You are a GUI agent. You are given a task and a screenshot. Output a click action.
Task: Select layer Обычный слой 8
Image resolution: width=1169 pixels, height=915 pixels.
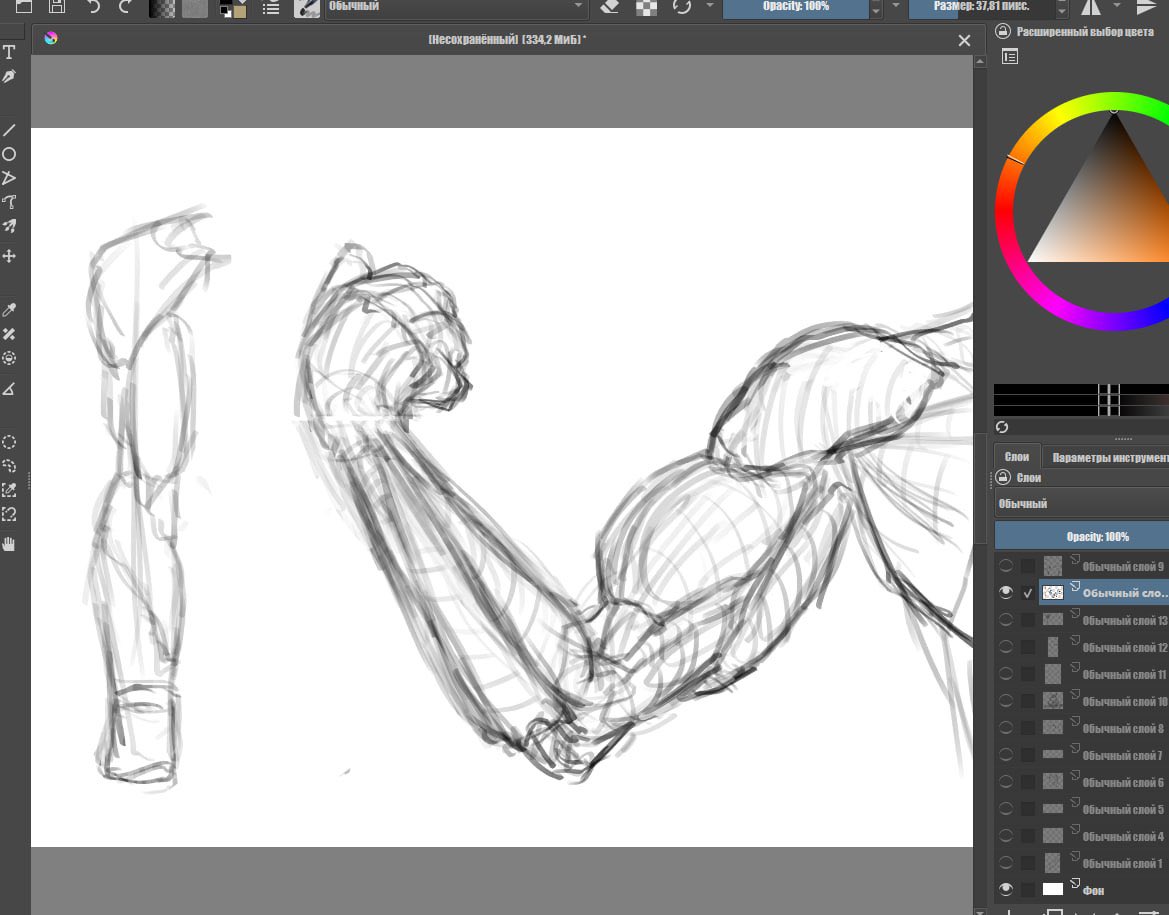(x=1103, y=728)
